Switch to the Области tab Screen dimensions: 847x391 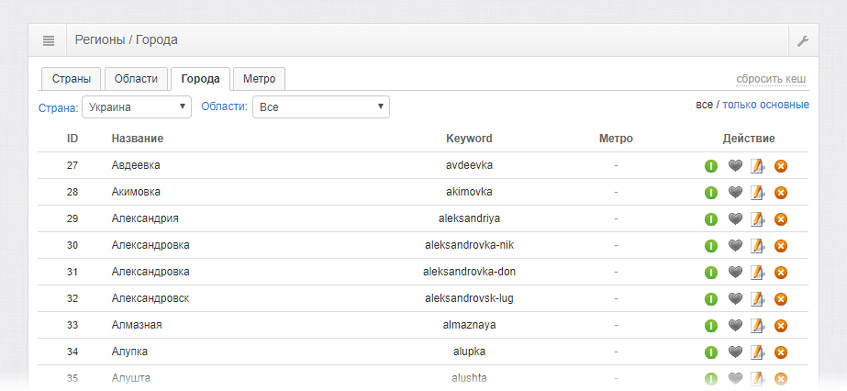click(x=136, y=79)
